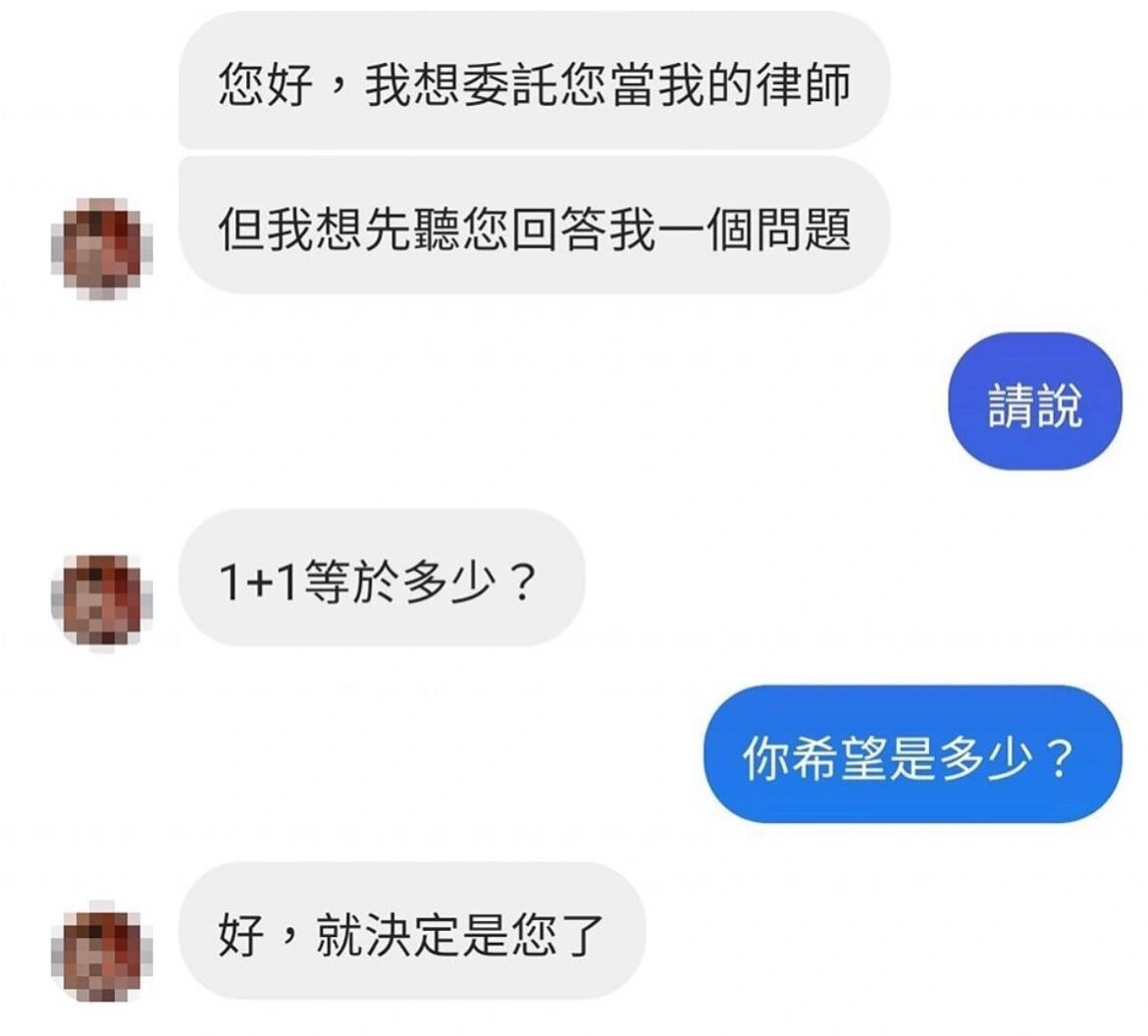Click the 好，就決定是您了 message bubble
1148x1036 pixels.
[x=412, y=931]
